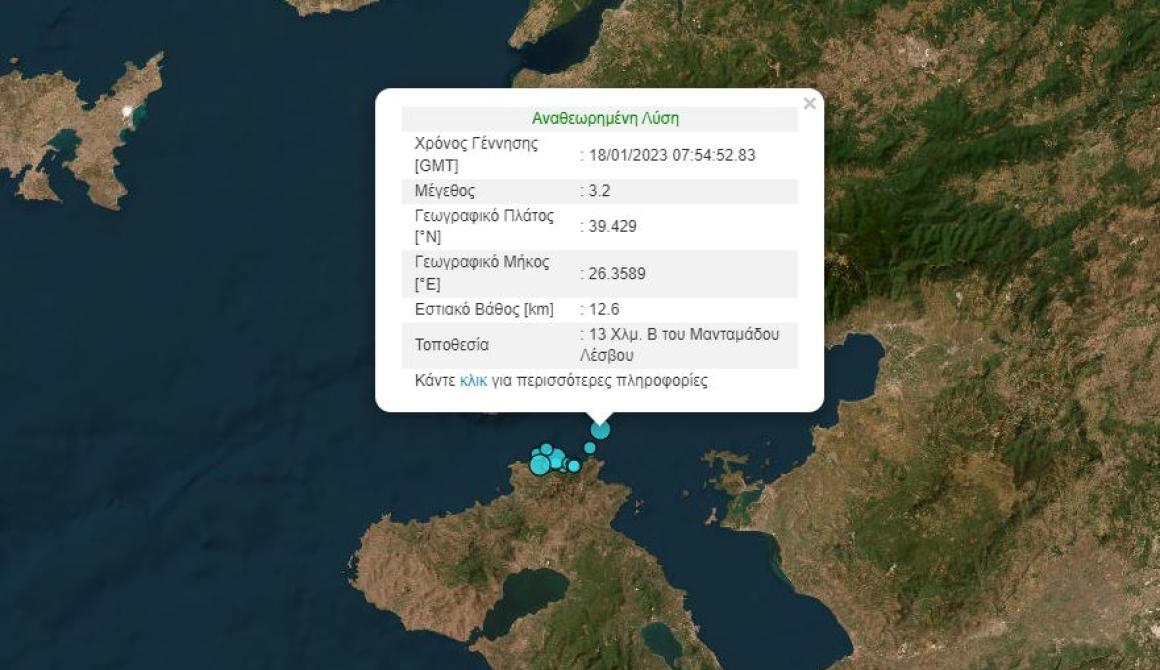Click the focal depth value 12.6
The image size is (1160, 670).
[x=603, y=309]
